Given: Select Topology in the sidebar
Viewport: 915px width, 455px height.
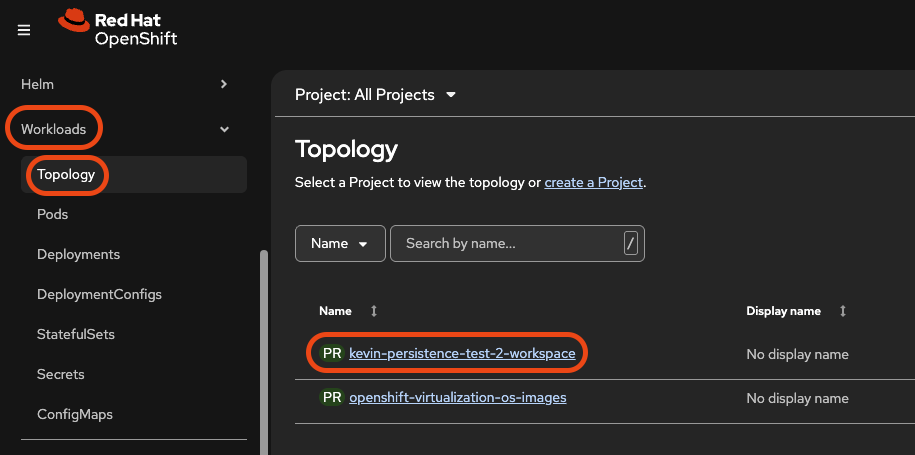Looking at the screenshot, I should [x=134, y=174].
